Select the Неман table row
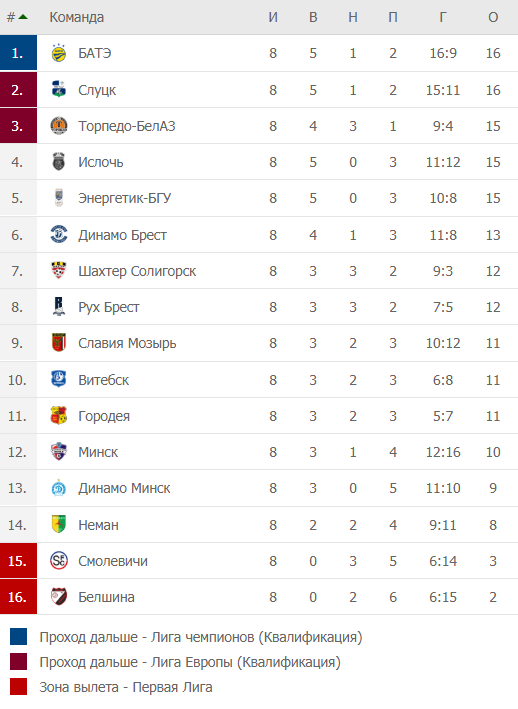 pos(259,525)
